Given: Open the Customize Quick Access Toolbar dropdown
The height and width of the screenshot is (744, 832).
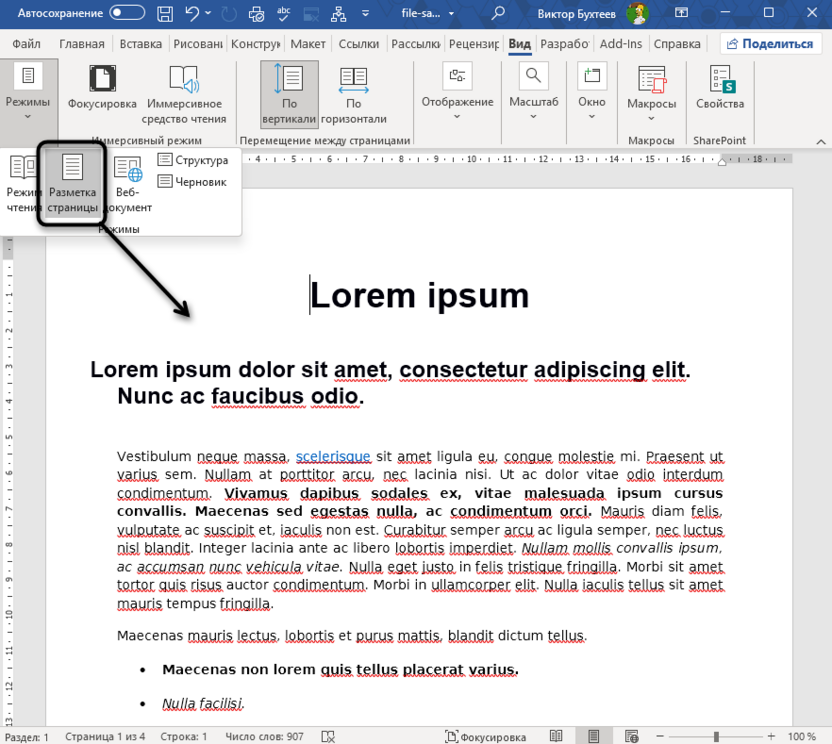Looking at the screenshot, I should click(365, 13).
